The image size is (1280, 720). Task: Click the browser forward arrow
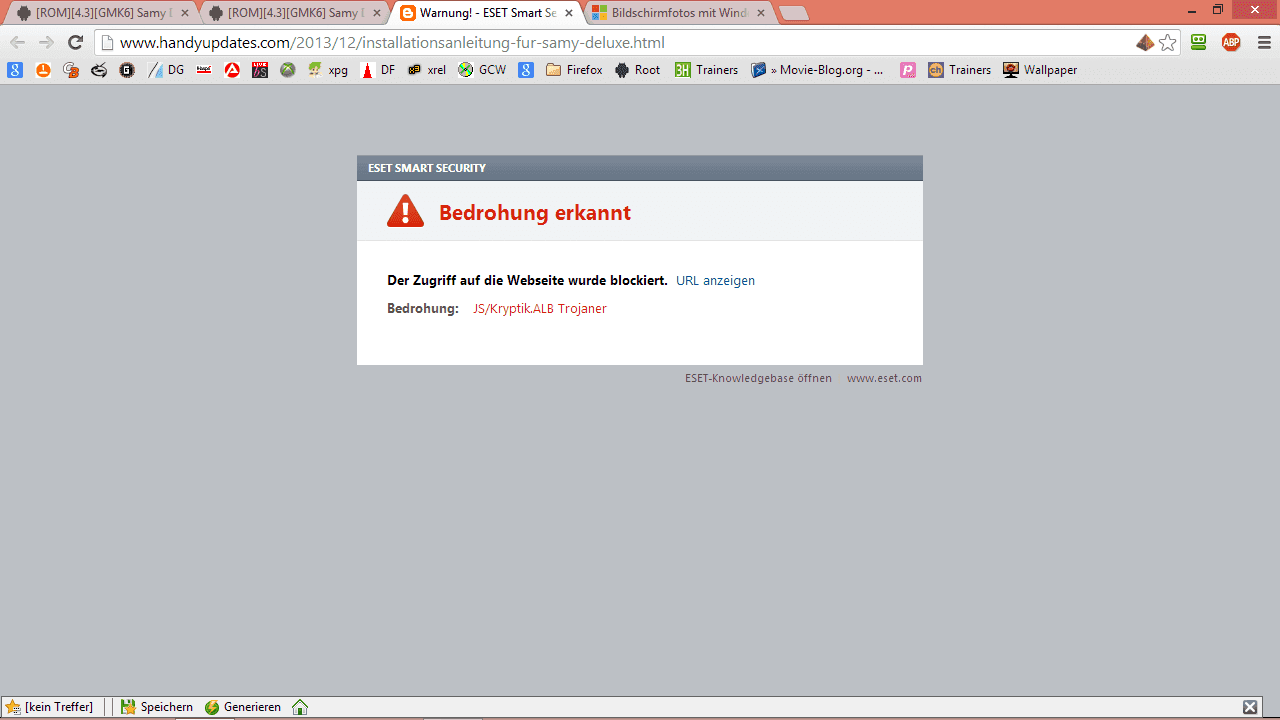[x=46, y=42]
